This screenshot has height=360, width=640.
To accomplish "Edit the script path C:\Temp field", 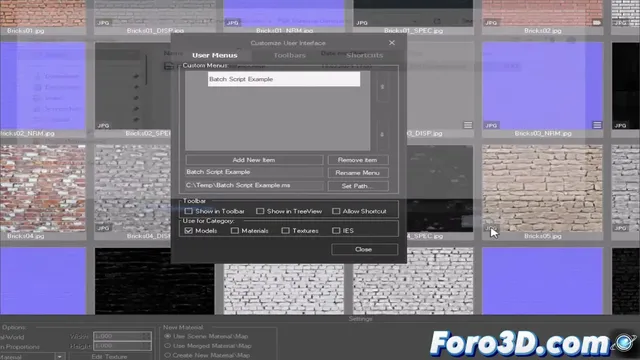I will tap(254, 185).
